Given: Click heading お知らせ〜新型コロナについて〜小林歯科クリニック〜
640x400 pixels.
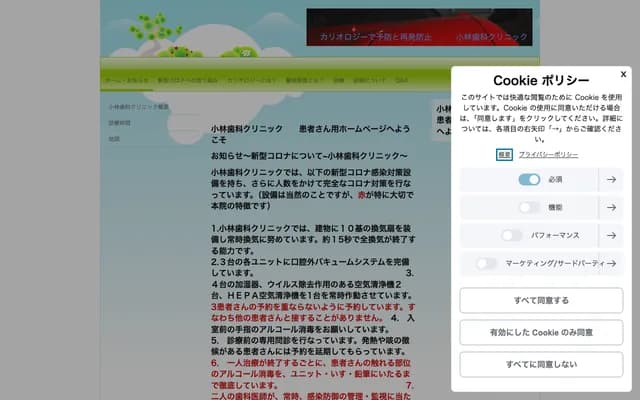Looking at the screenshot, I should pyautogui.click(x=309, y=156).
